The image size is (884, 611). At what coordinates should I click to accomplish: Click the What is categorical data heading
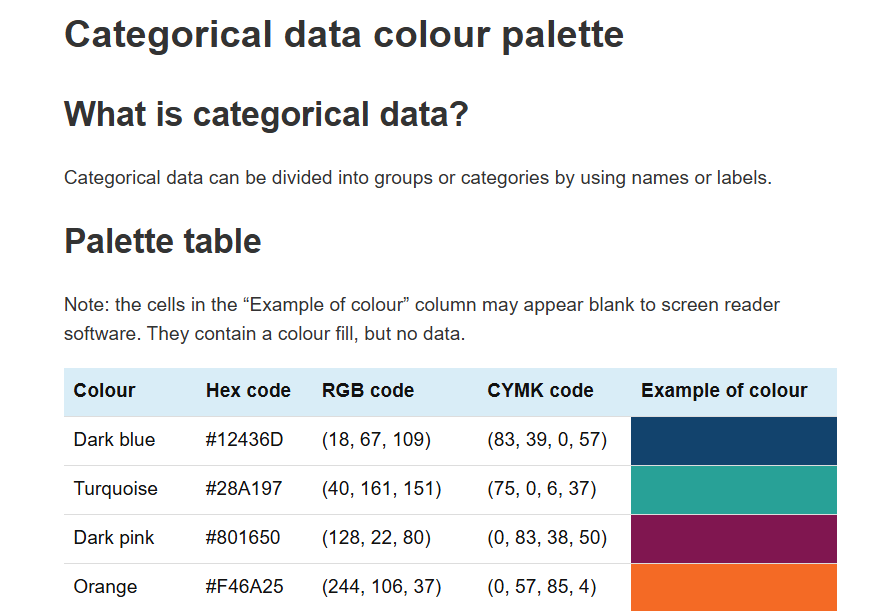click(x=266, y=114)
